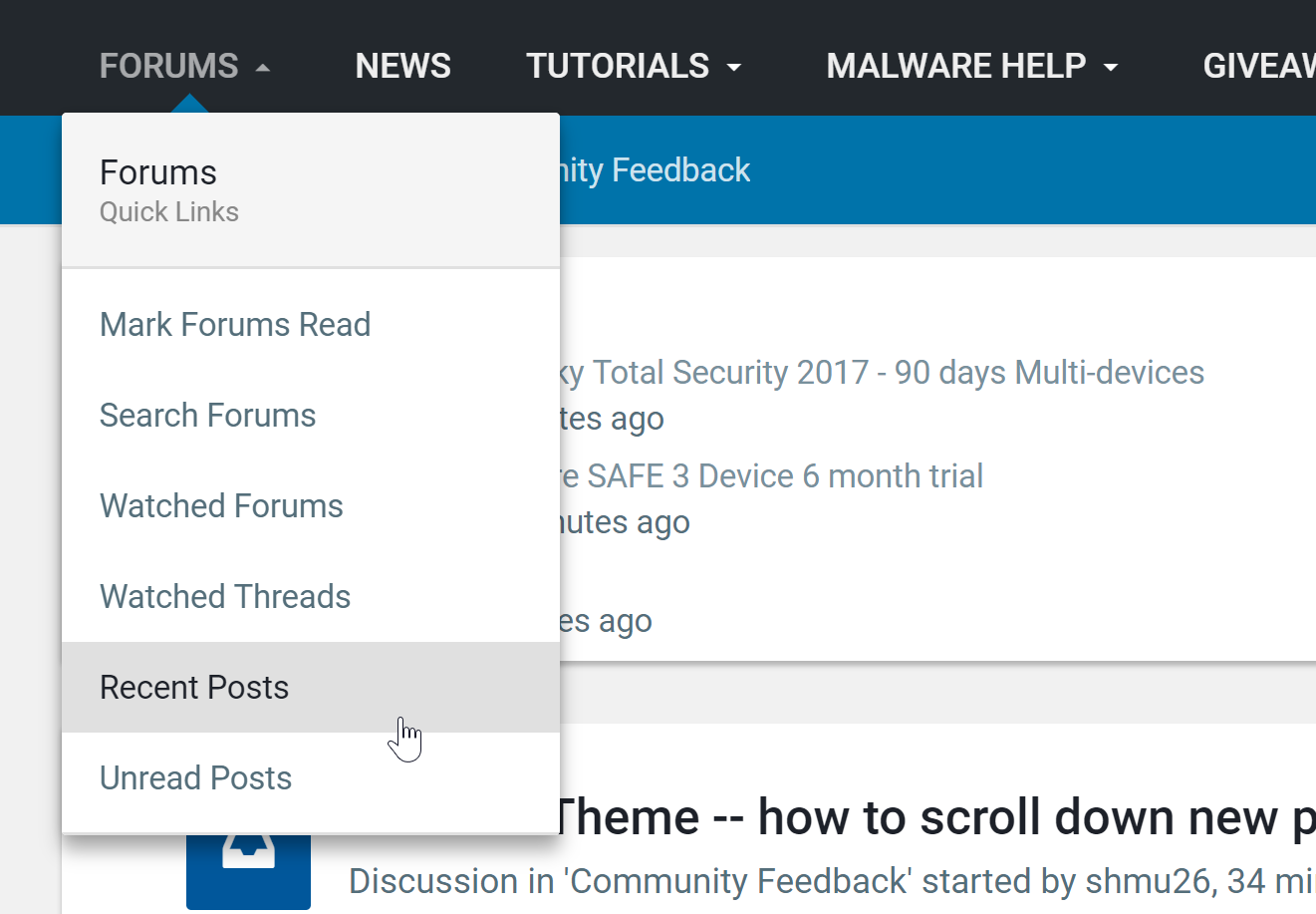
Task: Open Unread Posts from the dropdown
Action: 195,777
